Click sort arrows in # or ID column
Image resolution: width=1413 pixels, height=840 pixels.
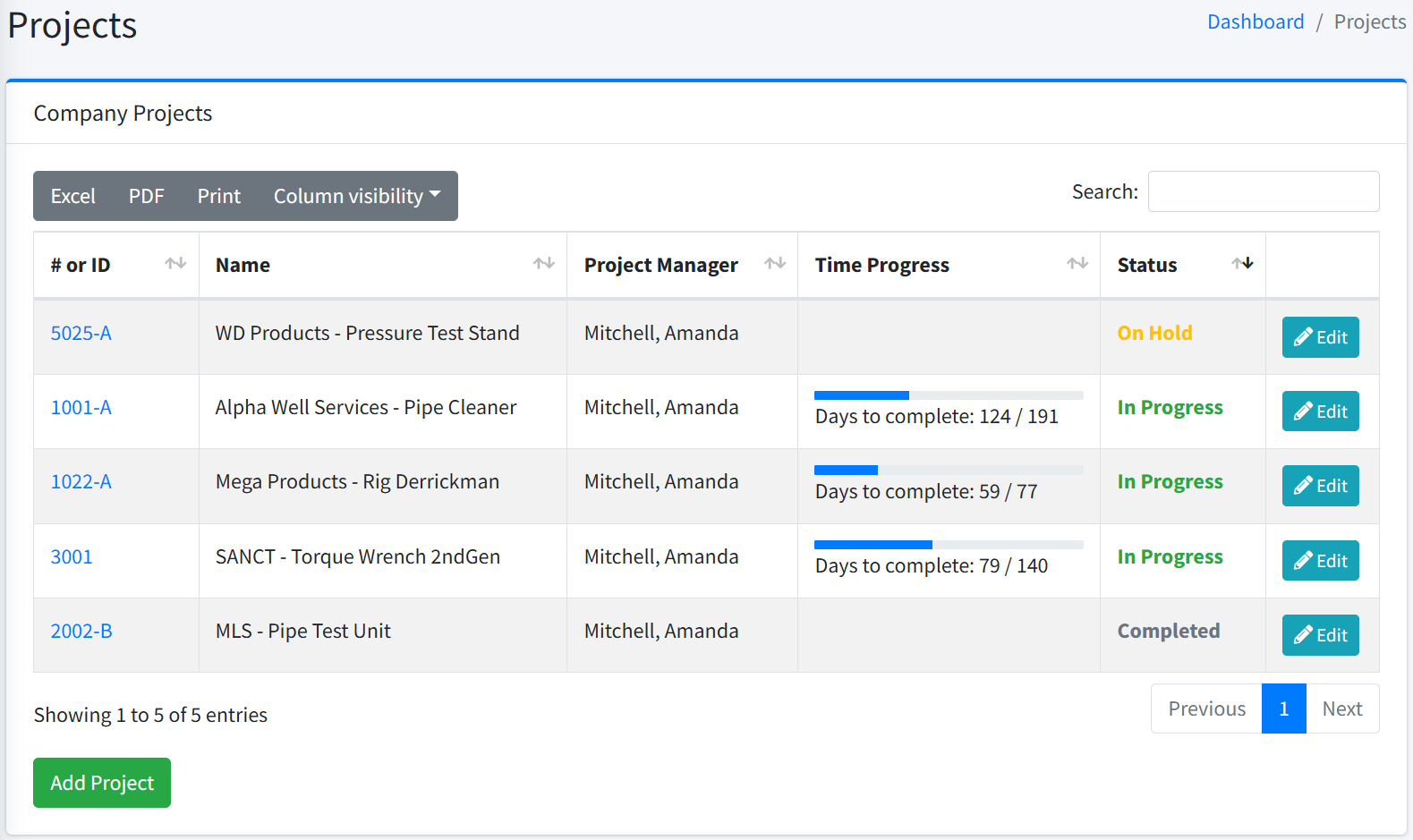tap(175, 264)
